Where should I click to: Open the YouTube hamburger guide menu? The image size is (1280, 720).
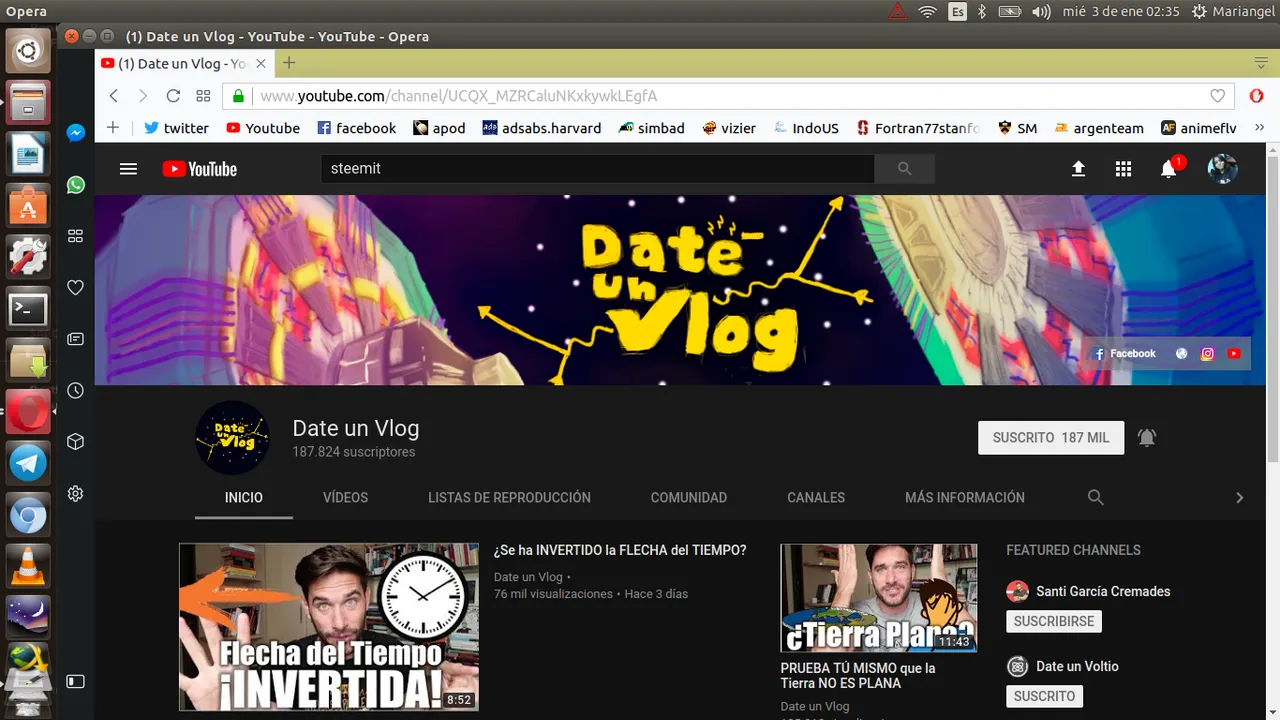128,169
